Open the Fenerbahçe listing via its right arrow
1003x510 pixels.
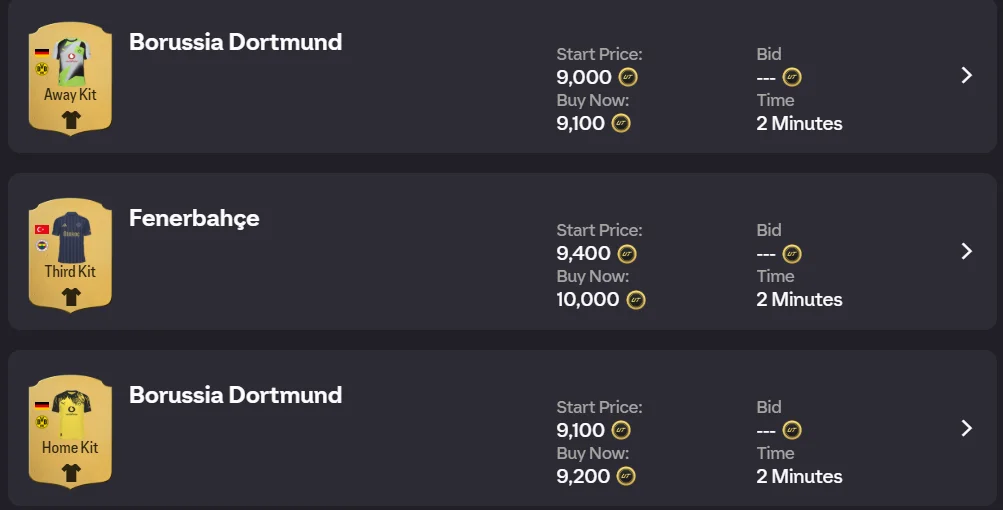pos(966,251)
